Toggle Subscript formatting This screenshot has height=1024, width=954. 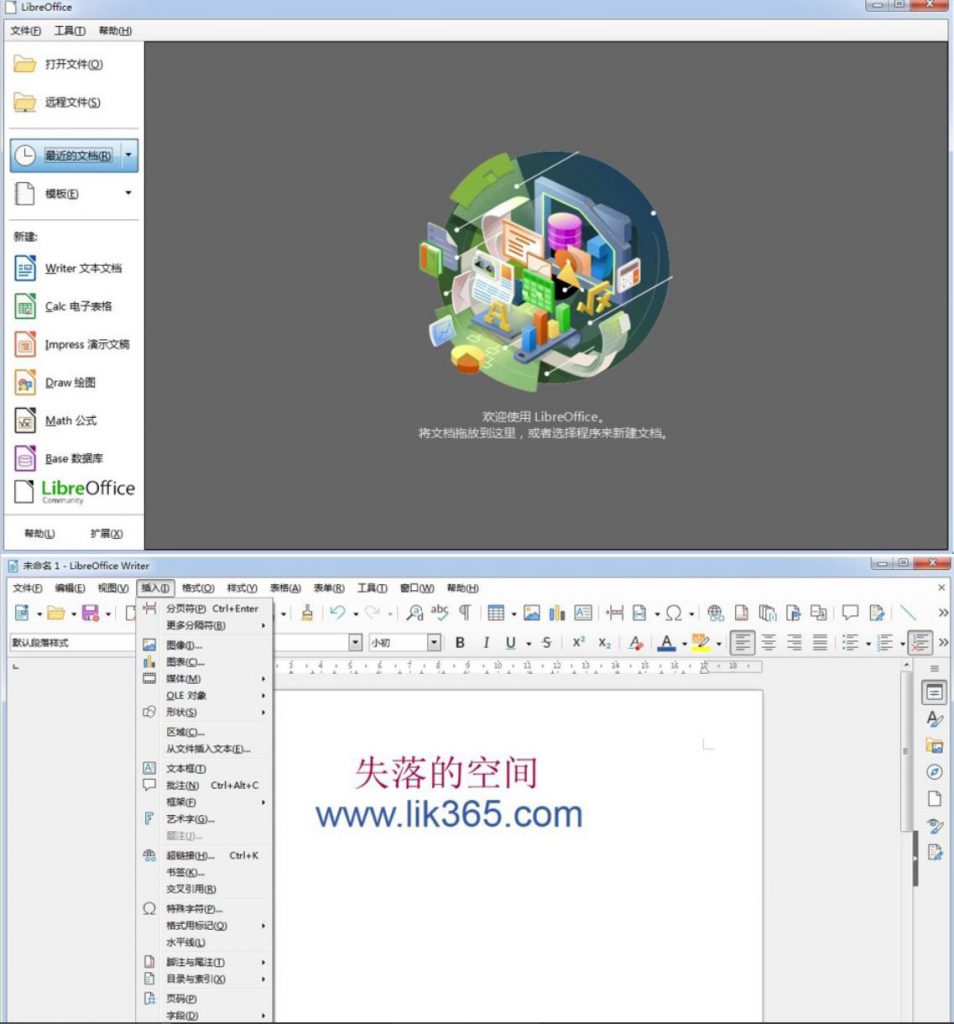[605, 643]
